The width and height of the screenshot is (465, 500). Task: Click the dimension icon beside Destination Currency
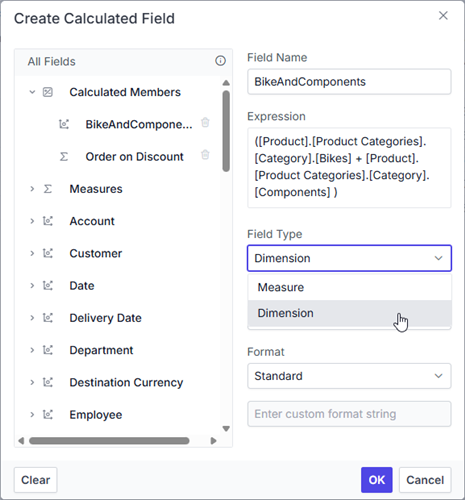point(48,382)
